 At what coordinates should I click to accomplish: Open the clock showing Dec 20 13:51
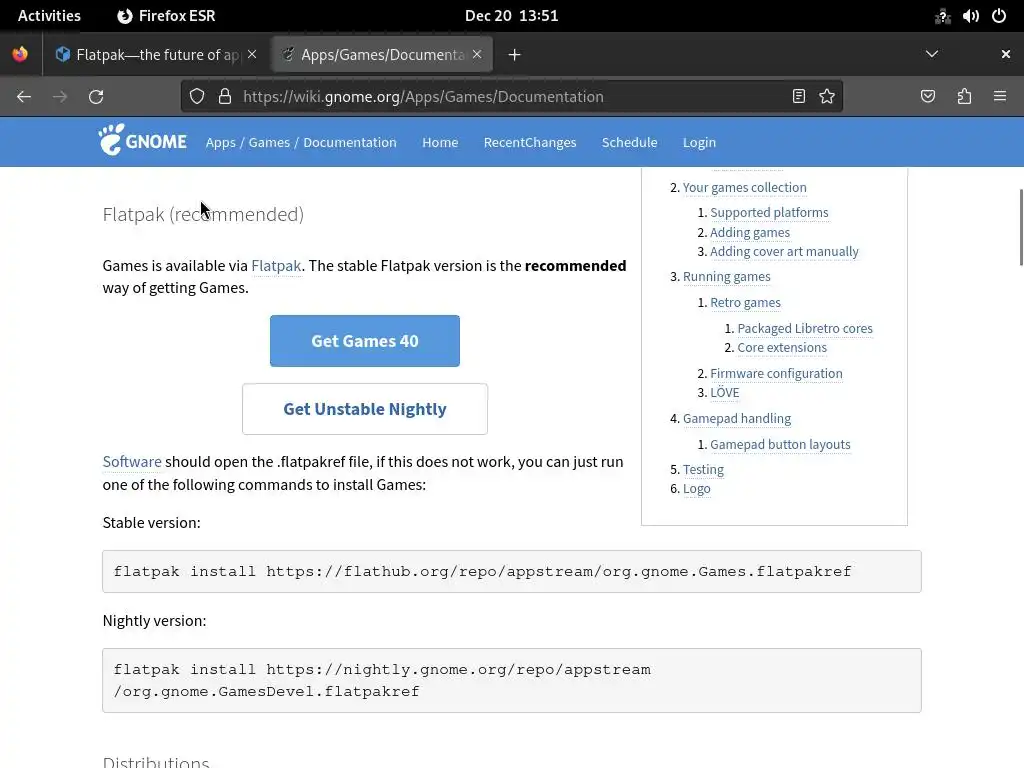(511, 16)
